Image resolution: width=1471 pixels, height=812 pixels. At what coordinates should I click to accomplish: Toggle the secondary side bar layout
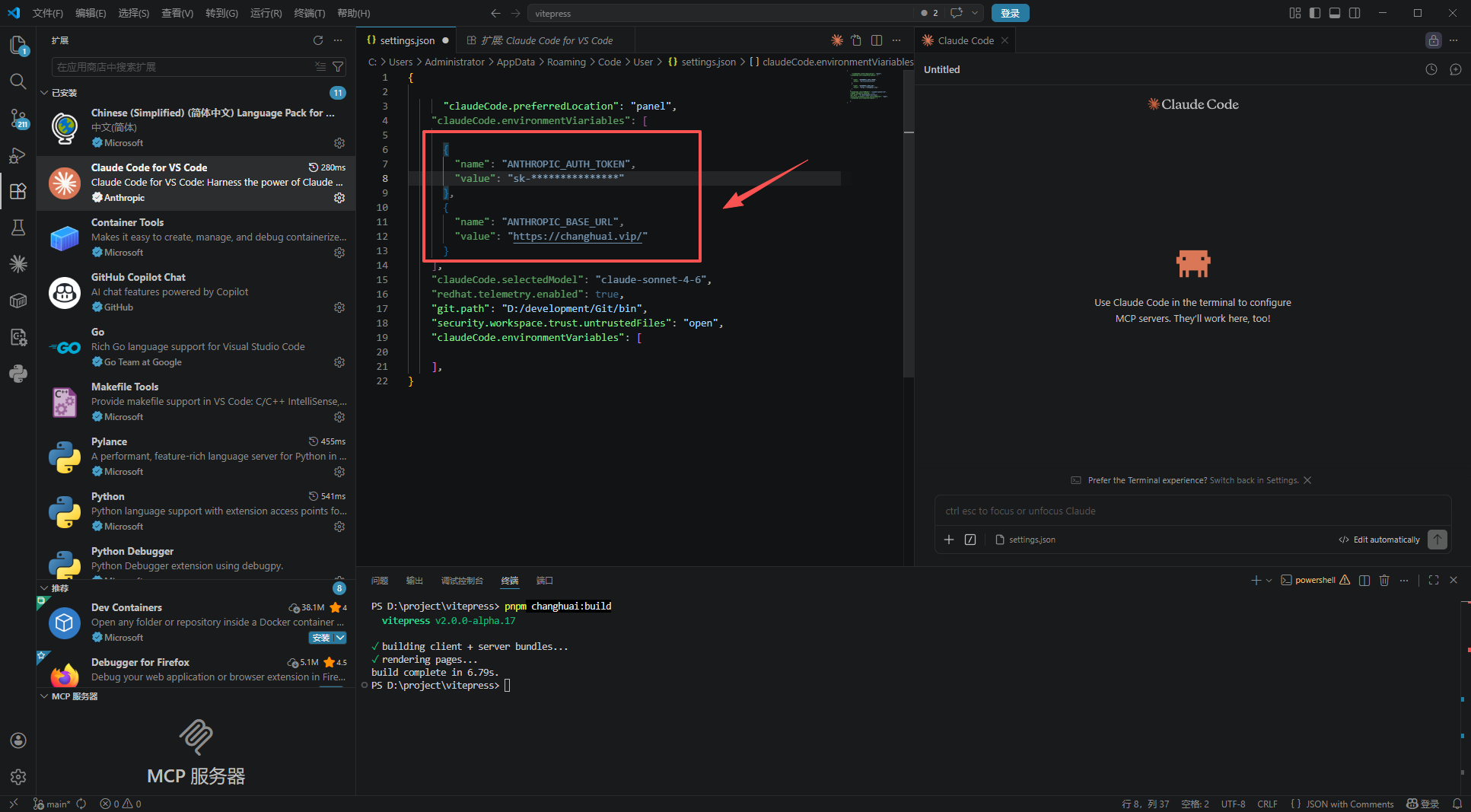click(1355, 13)
